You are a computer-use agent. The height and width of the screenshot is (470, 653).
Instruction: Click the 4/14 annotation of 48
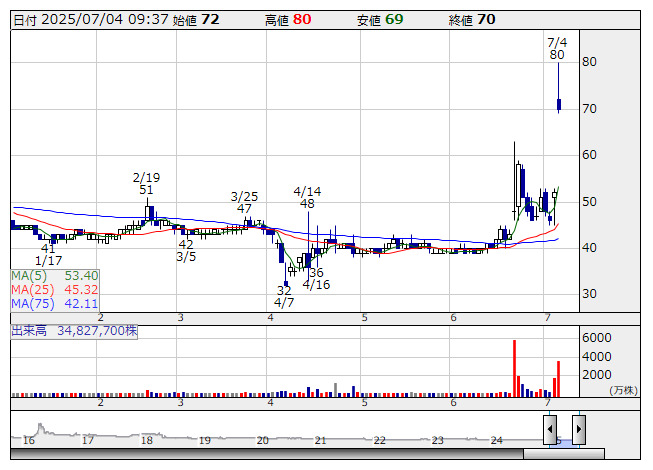tap(307, 197)
